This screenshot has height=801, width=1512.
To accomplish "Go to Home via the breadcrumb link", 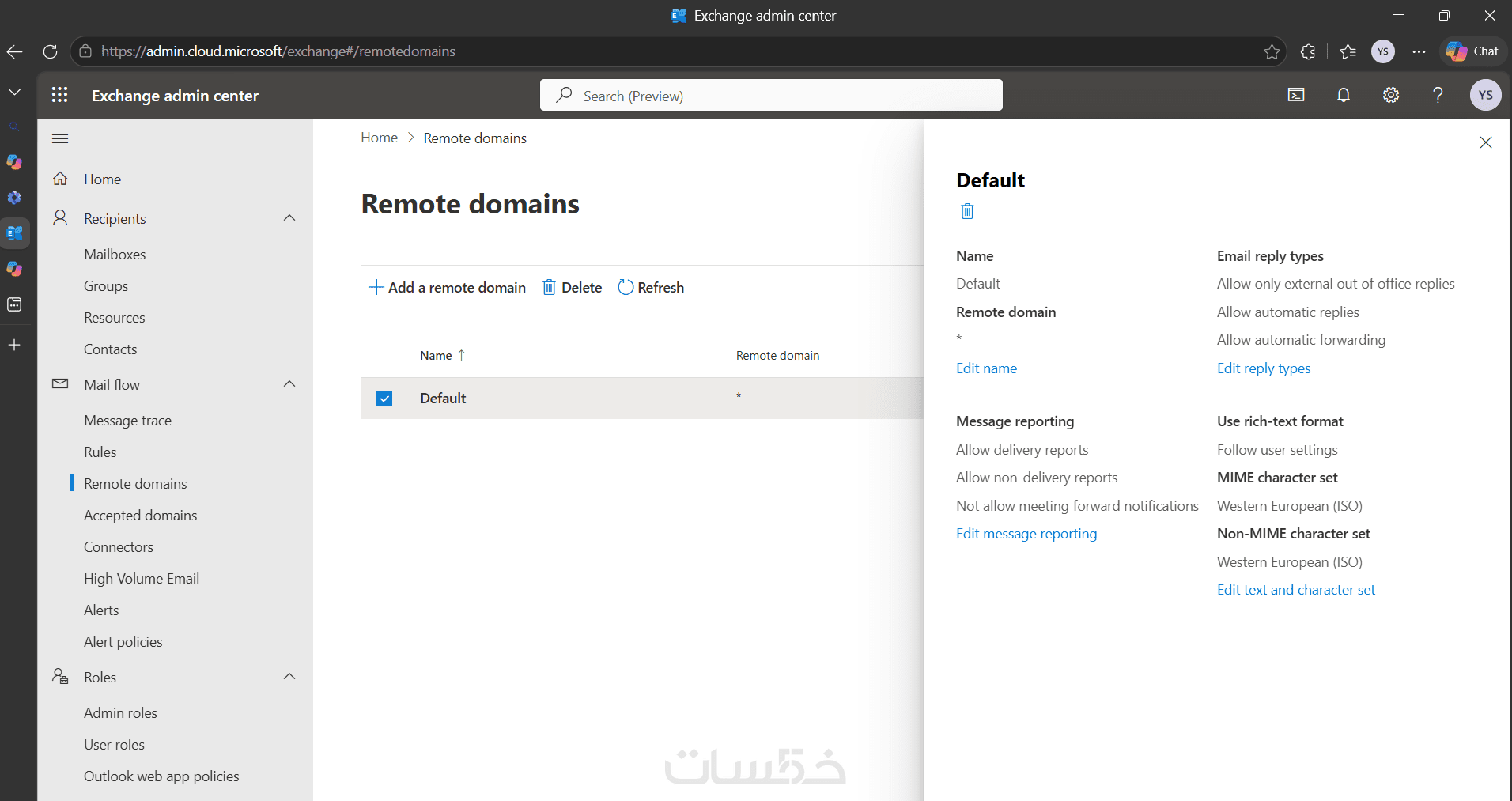I will [380, 138].
